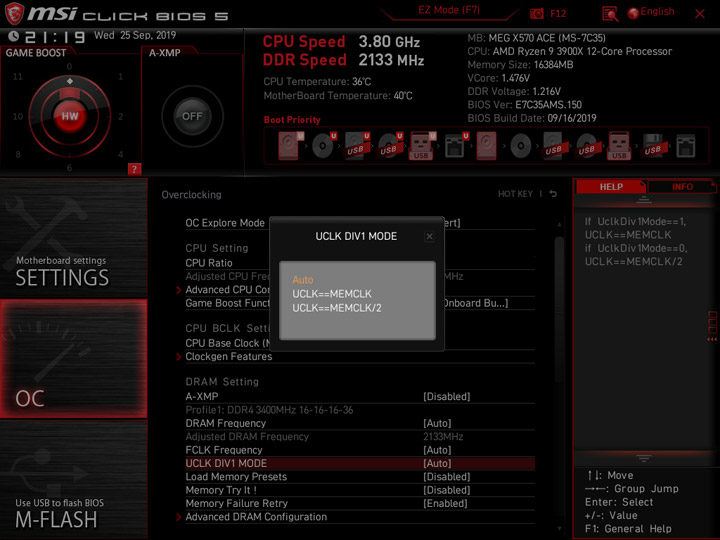
Task: Open Memory Failure Retry Enabled value
Action: (445, 503)
